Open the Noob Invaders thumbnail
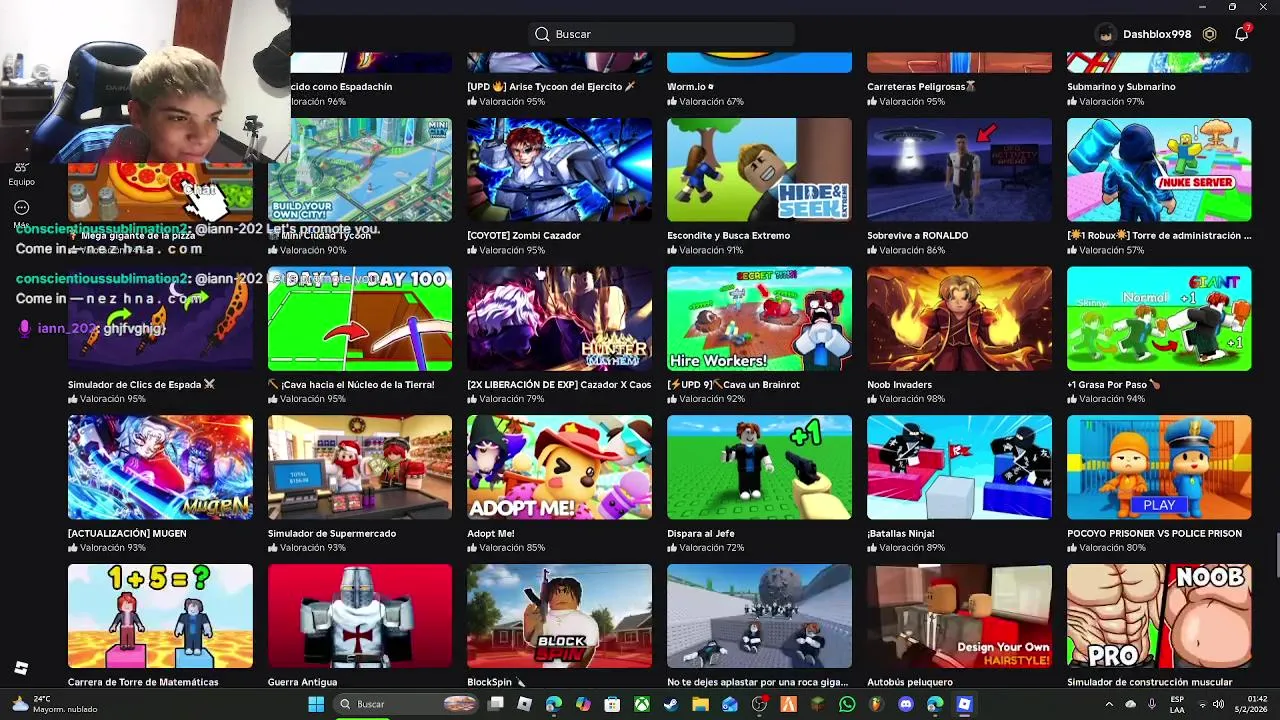Image resolution: width=1280 pixels, height=720 pixels. [959, 319]
